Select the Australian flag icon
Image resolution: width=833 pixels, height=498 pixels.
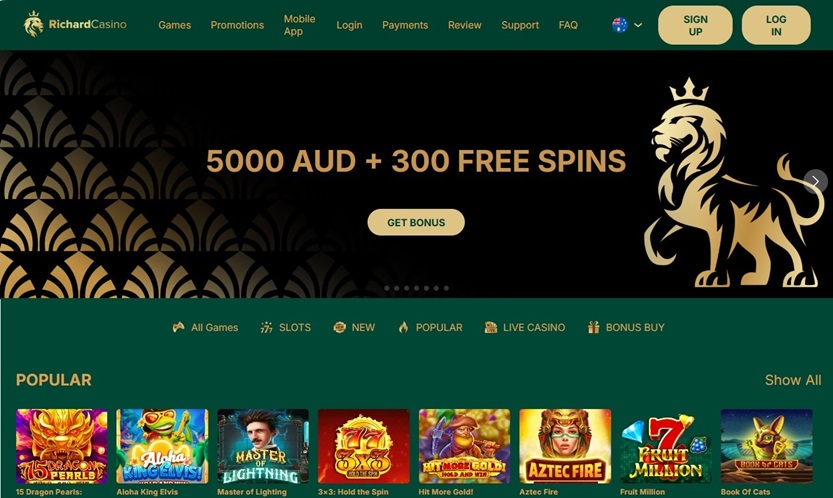[x=619, y=25]
